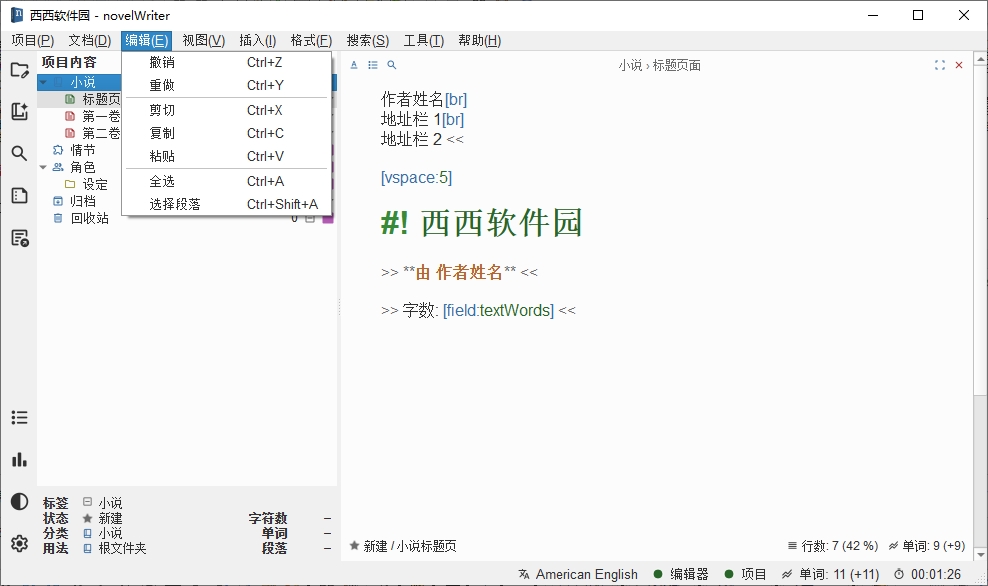Click the 小说 › 标题页面 document title header

point(659,65)
